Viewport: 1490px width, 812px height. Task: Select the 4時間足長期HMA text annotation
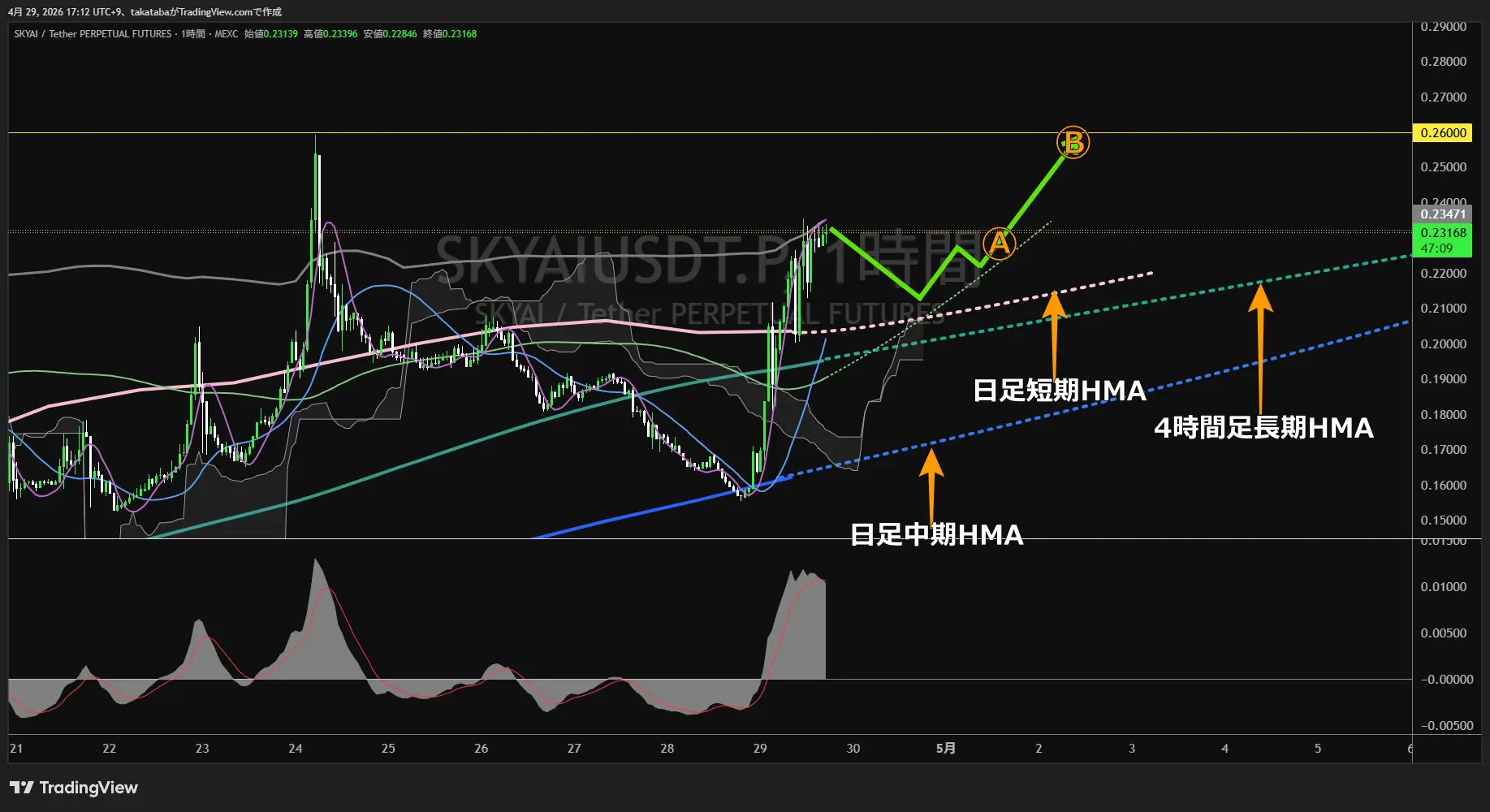(x=1263, y=428)
